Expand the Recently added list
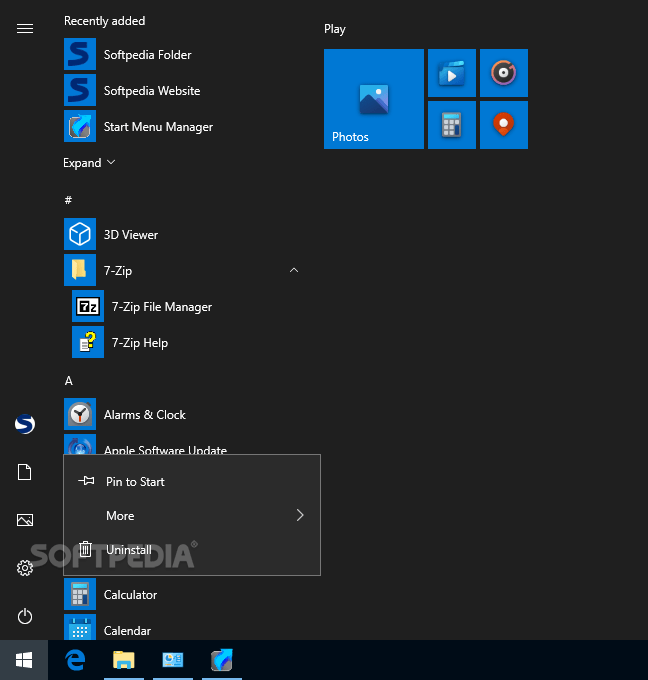648x680 pixels. 89,163
